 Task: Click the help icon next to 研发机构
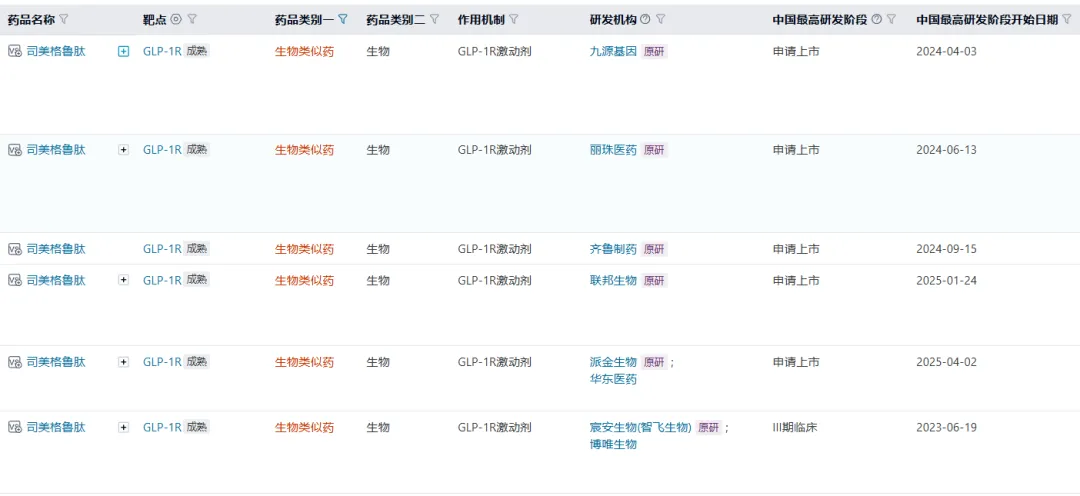tap(645, 19)
